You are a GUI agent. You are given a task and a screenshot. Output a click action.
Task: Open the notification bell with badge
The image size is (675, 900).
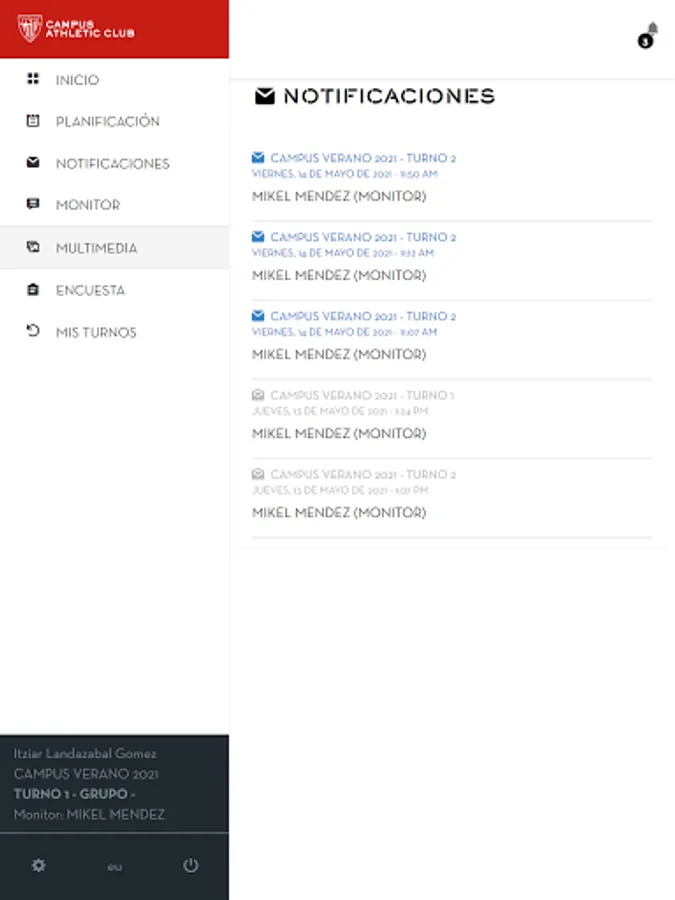(x=648, y=36)
